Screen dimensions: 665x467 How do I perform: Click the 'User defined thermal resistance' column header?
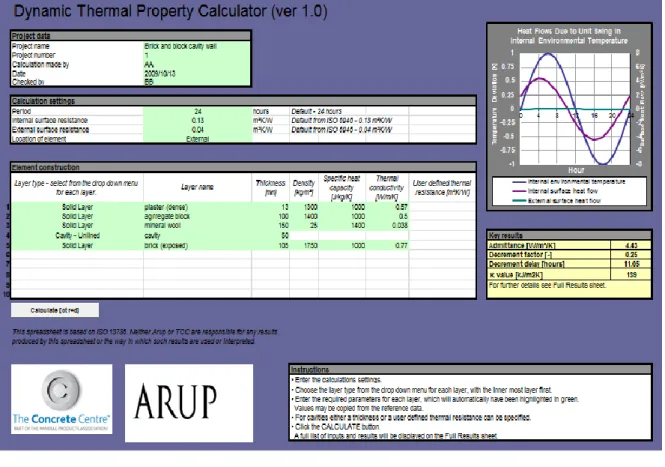point(442,187)
